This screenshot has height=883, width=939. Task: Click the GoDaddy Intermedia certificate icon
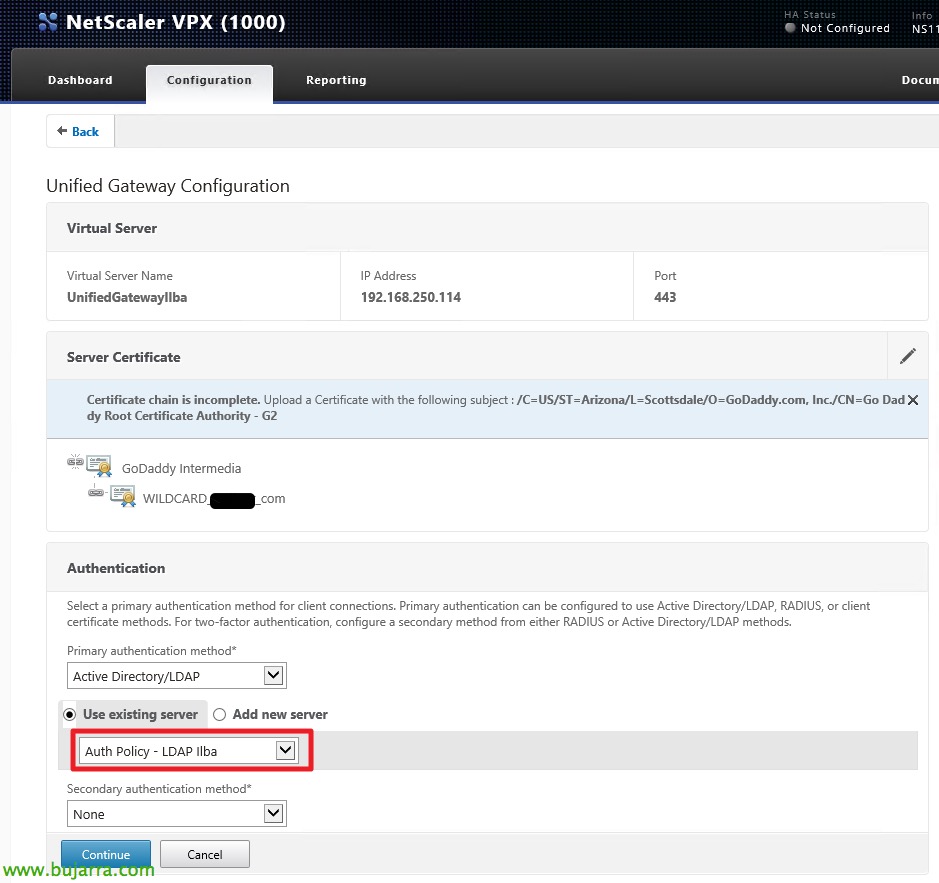pos(99,466)
